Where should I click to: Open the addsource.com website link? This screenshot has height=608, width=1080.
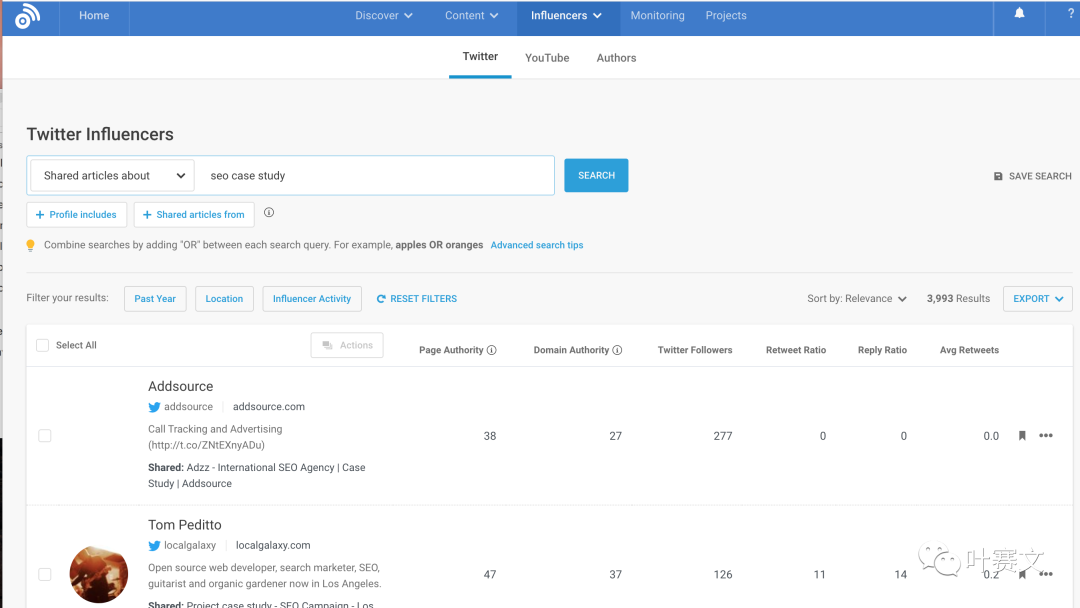click(x=269, y=407)
